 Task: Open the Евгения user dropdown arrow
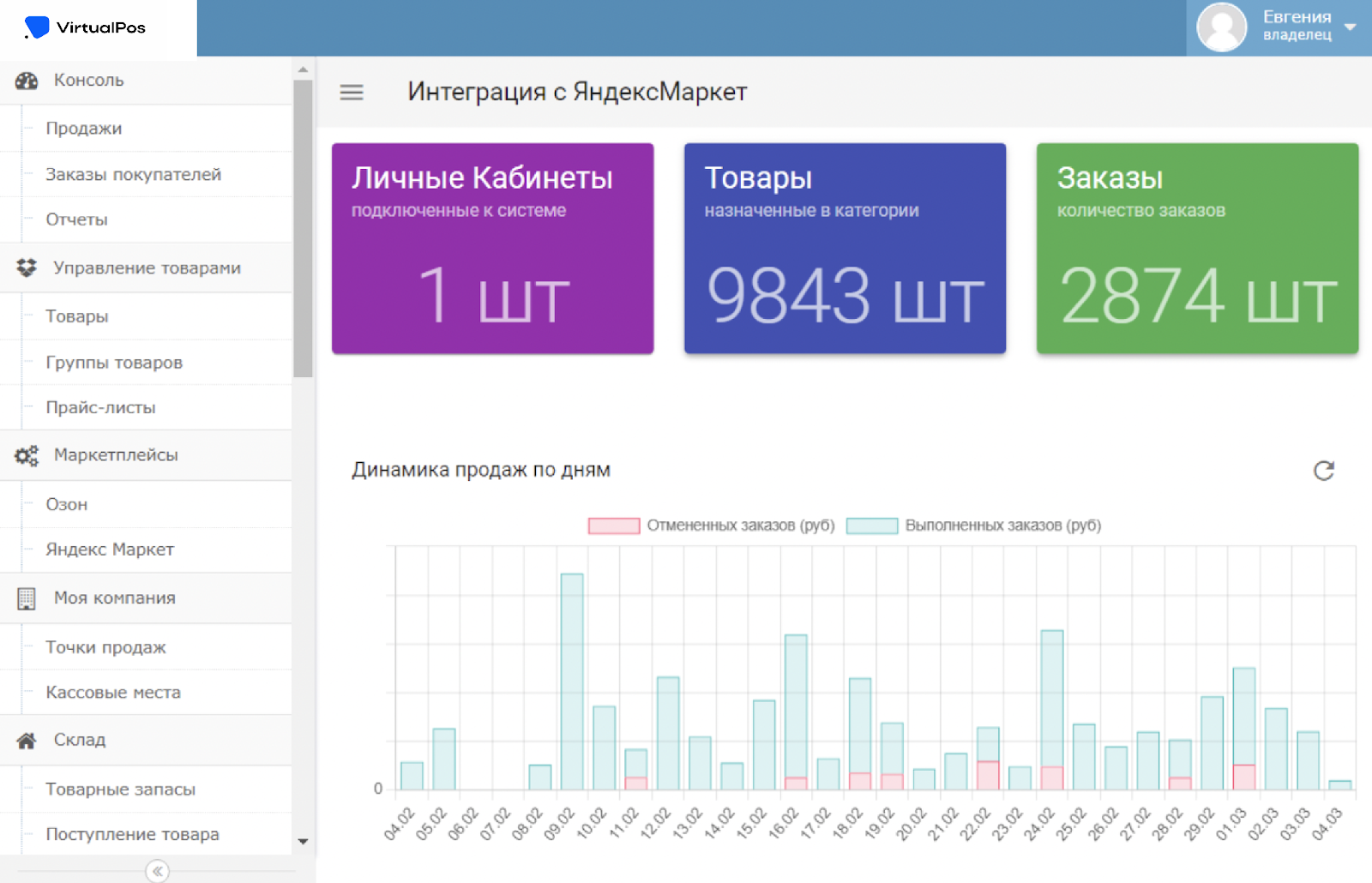[x=1351, y=27]
